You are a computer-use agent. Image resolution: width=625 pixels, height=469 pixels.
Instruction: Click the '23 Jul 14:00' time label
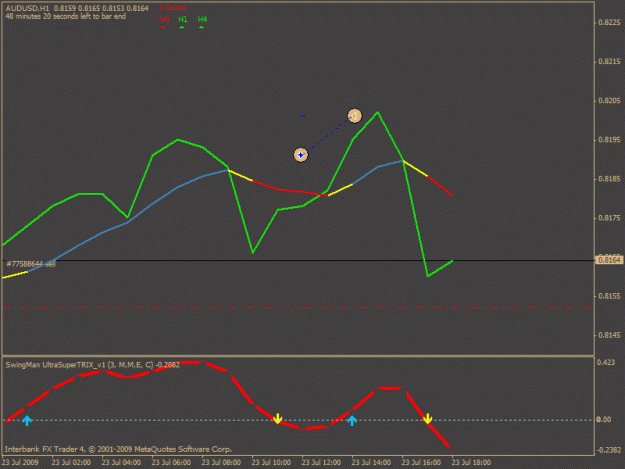[371, 462]
